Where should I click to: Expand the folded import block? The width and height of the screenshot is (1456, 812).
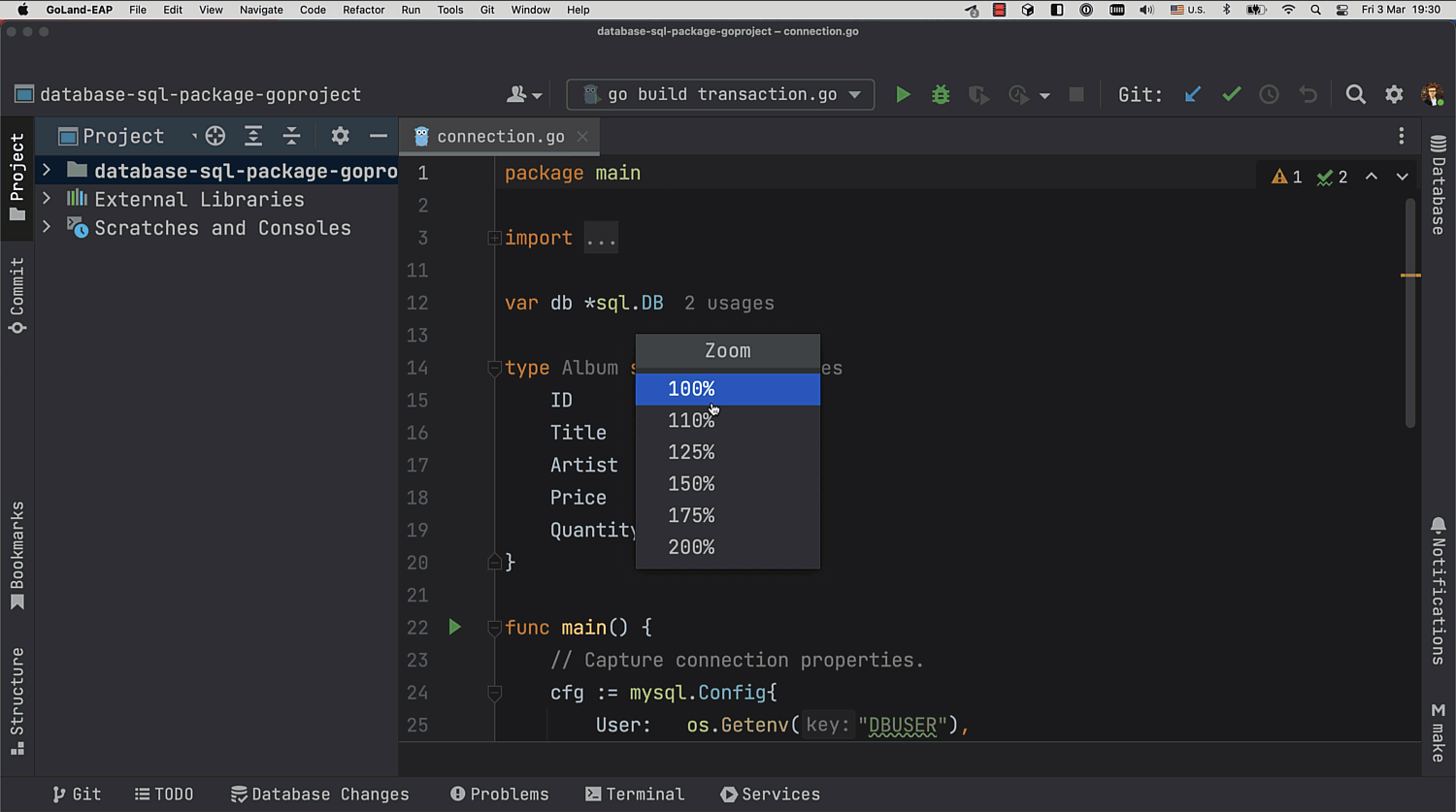601,239
